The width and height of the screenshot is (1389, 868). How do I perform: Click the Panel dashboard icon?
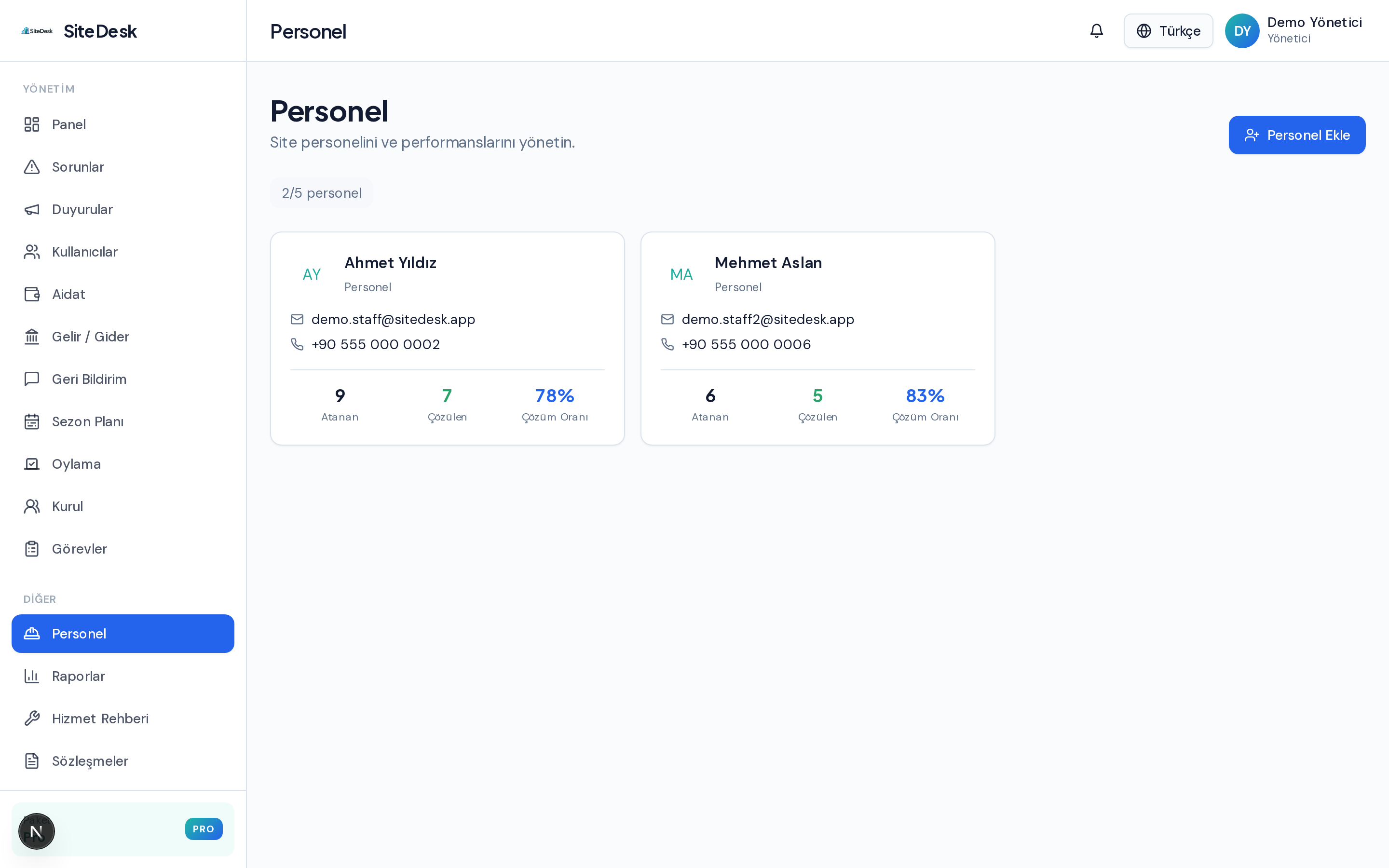tap(31, 124)
